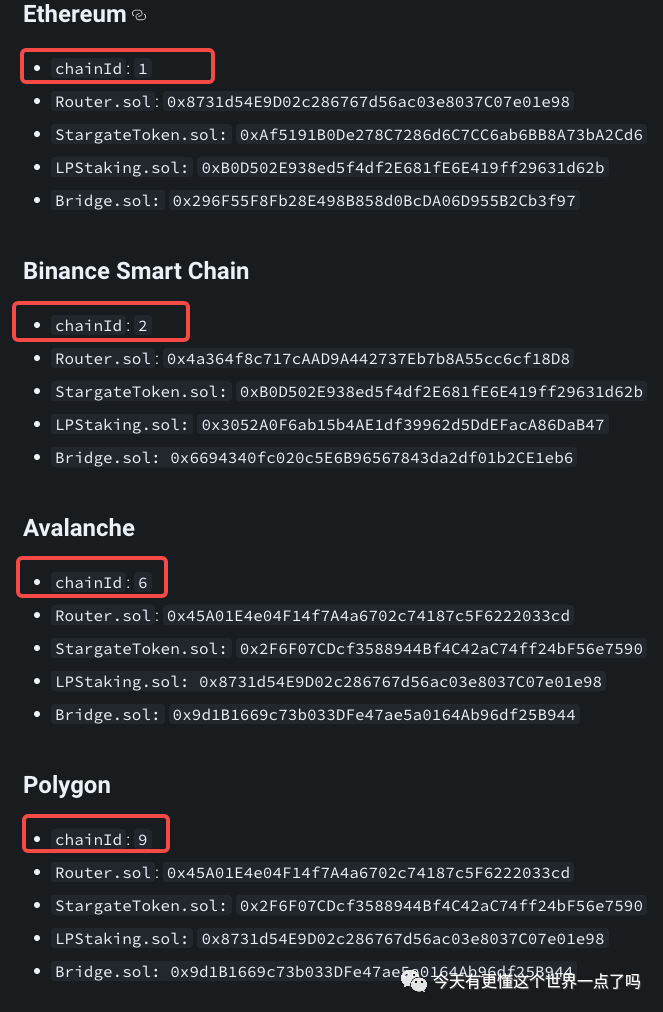Click the Ethereum chainId value 1
Screen dimensions: 663x1012
point(143,68)
